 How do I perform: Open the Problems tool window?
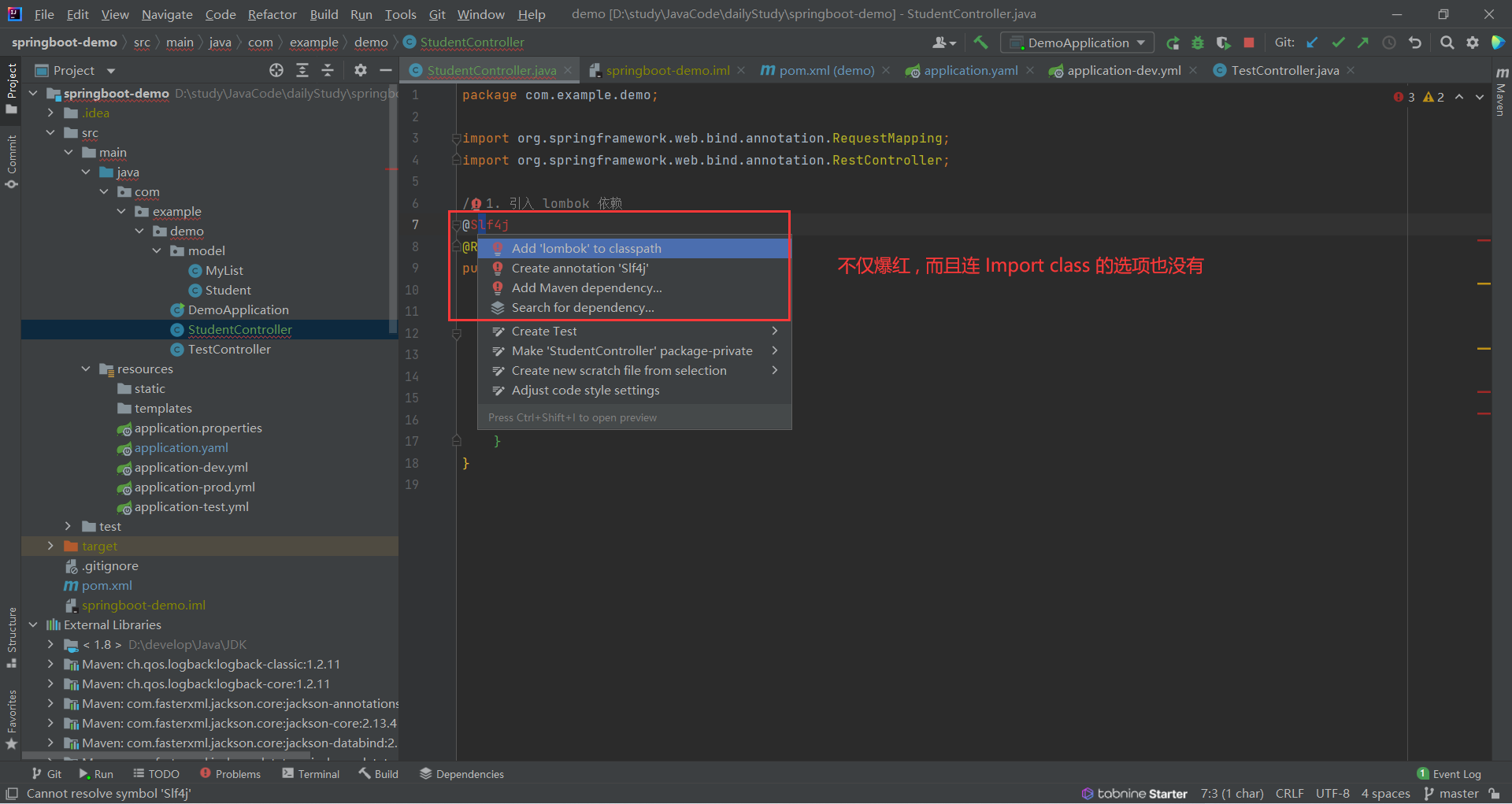click(x=230, y=774)
